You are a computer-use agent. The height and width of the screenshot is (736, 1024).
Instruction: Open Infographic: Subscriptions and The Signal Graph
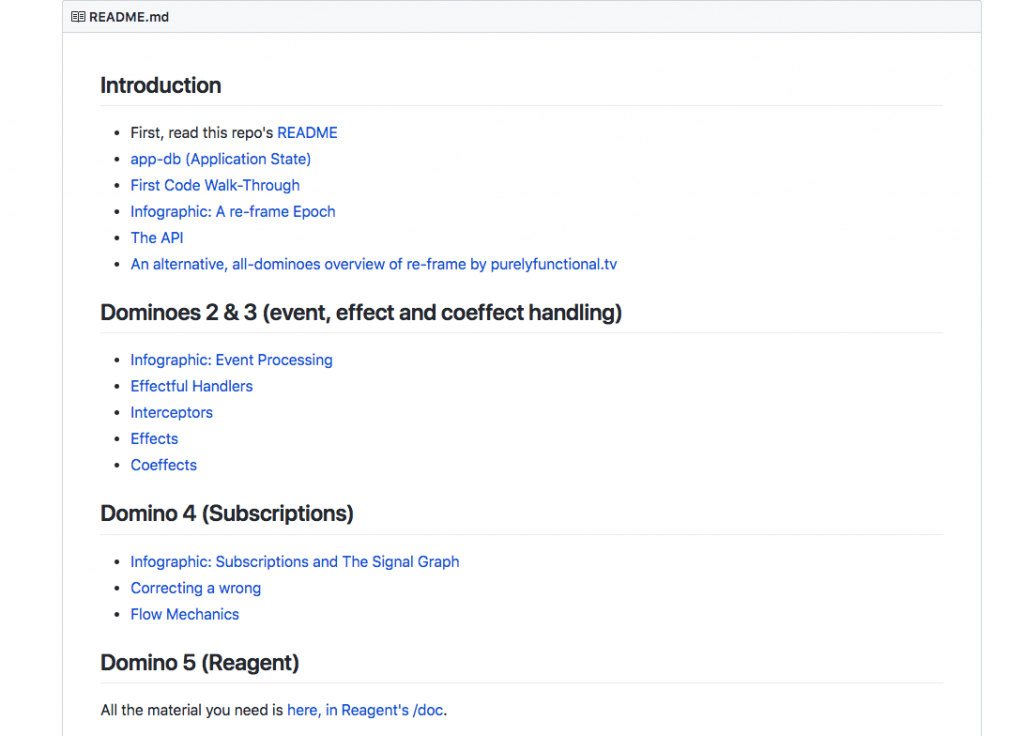295,561
